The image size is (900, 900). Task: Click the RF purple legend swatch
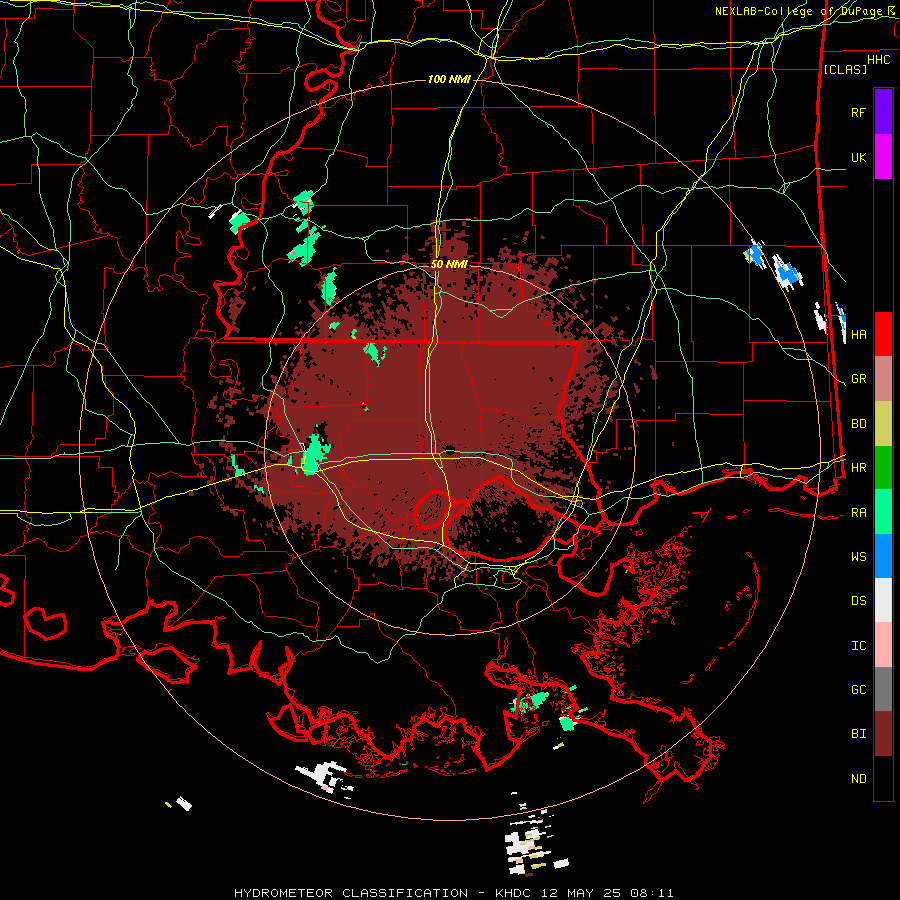(883, 111)
